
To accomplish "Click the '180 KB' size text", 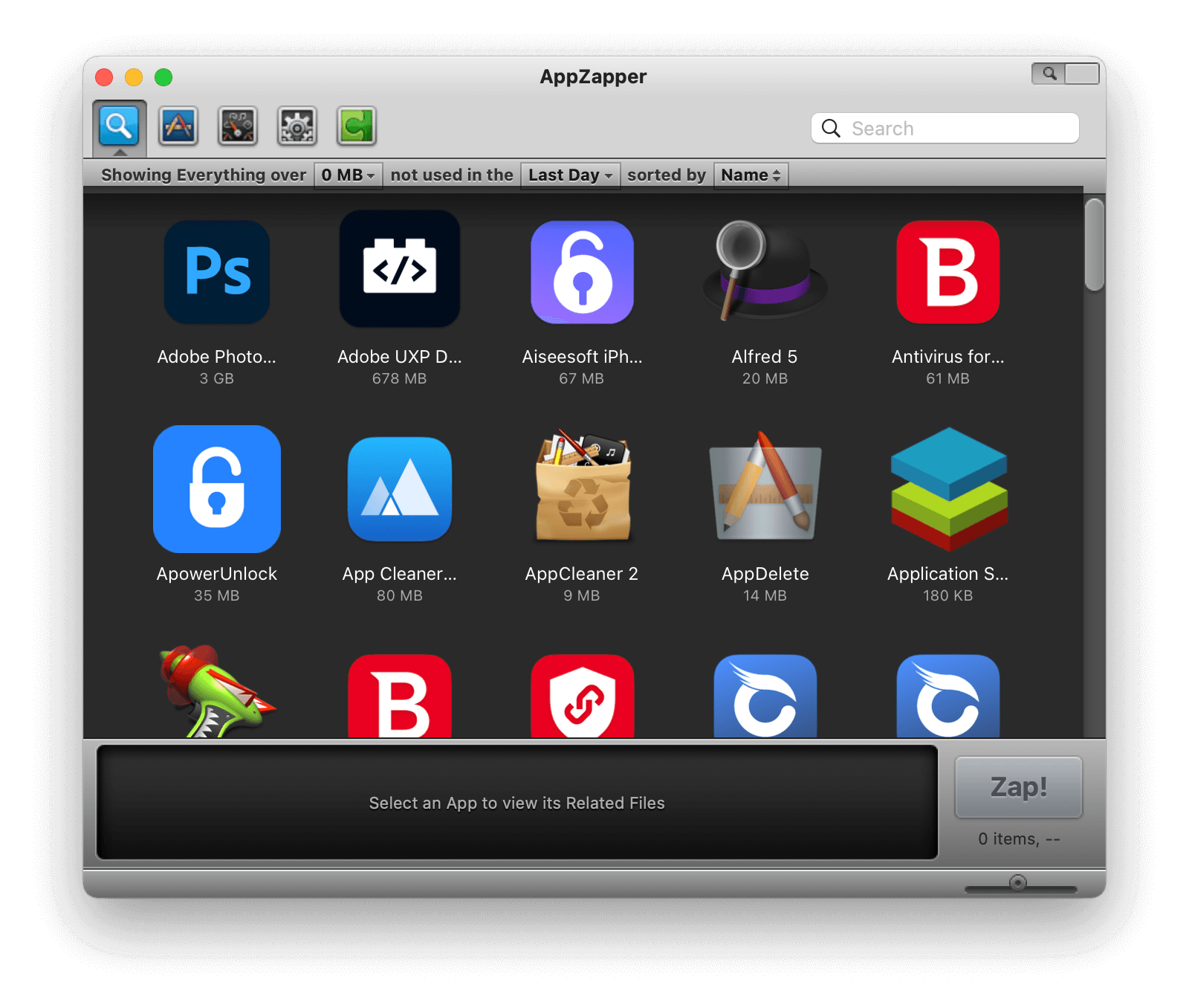I will [x=948, y=595].
